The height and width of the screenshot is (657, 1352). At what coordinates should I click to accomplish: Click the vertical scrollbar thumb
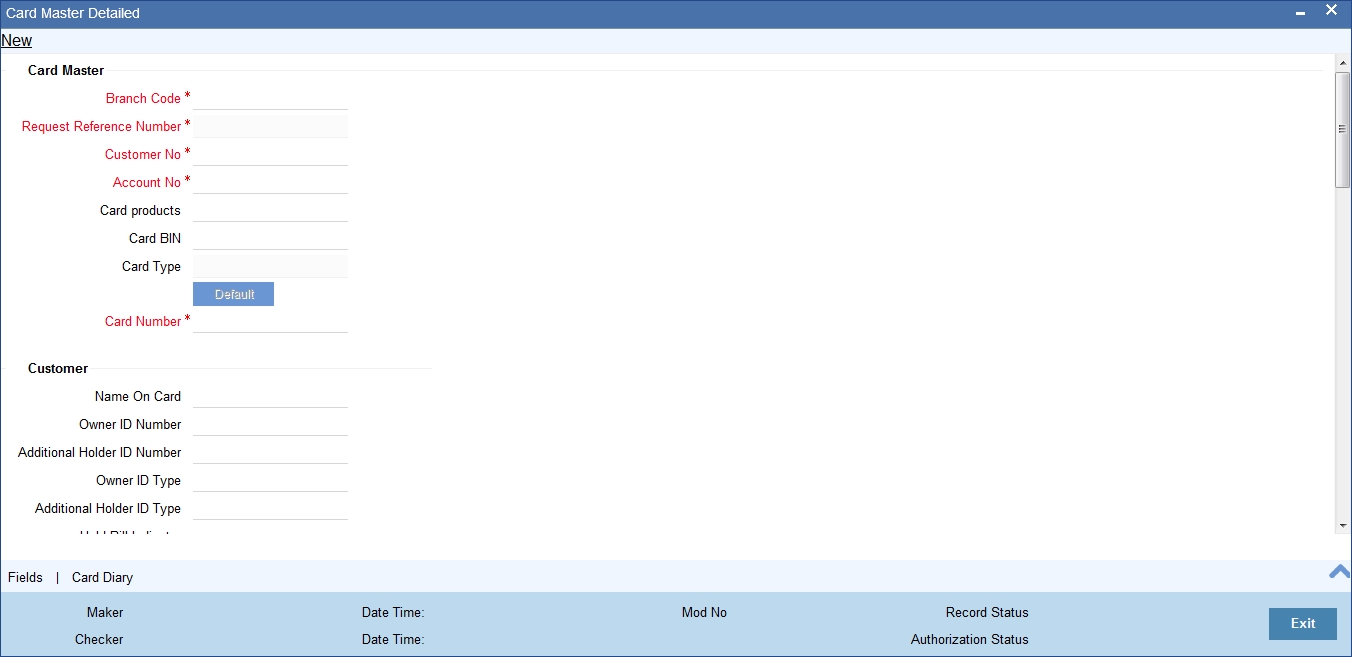1343,129
